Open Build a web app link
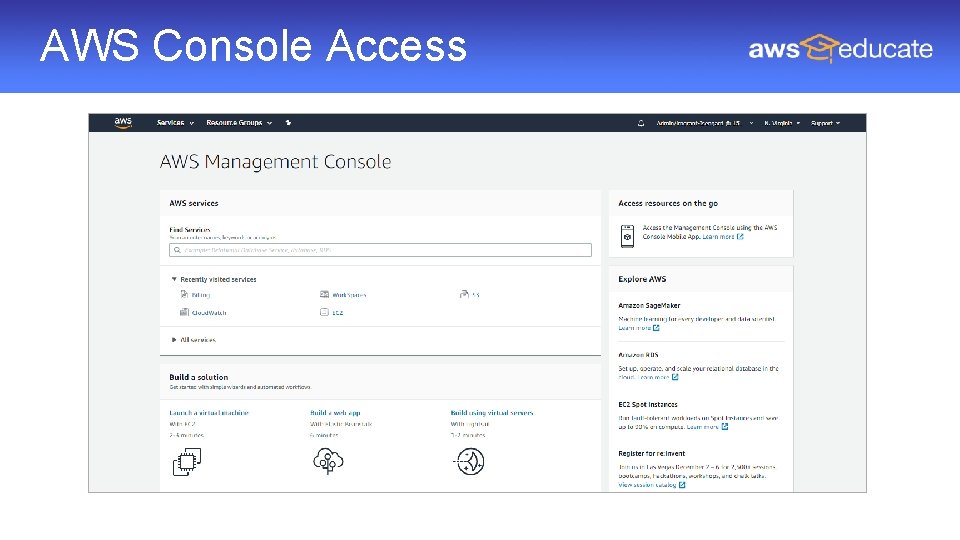Viewport: 960px width, 540px height. click(x=335, y=413)
